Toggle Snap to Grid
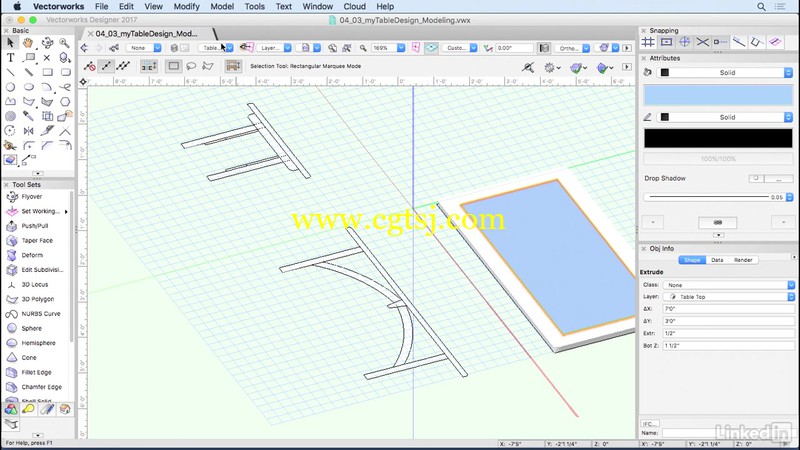The height and width of the screenshot is (450, 800). click(x=648, y=42)
